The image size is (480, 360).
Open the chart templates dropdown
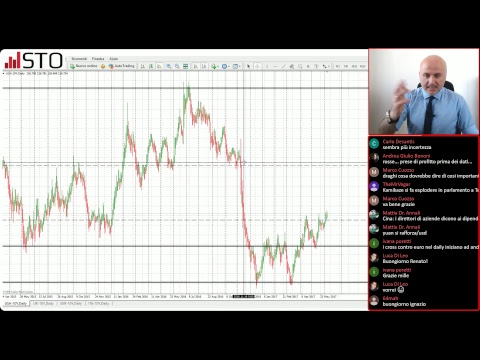pos(240,67)
